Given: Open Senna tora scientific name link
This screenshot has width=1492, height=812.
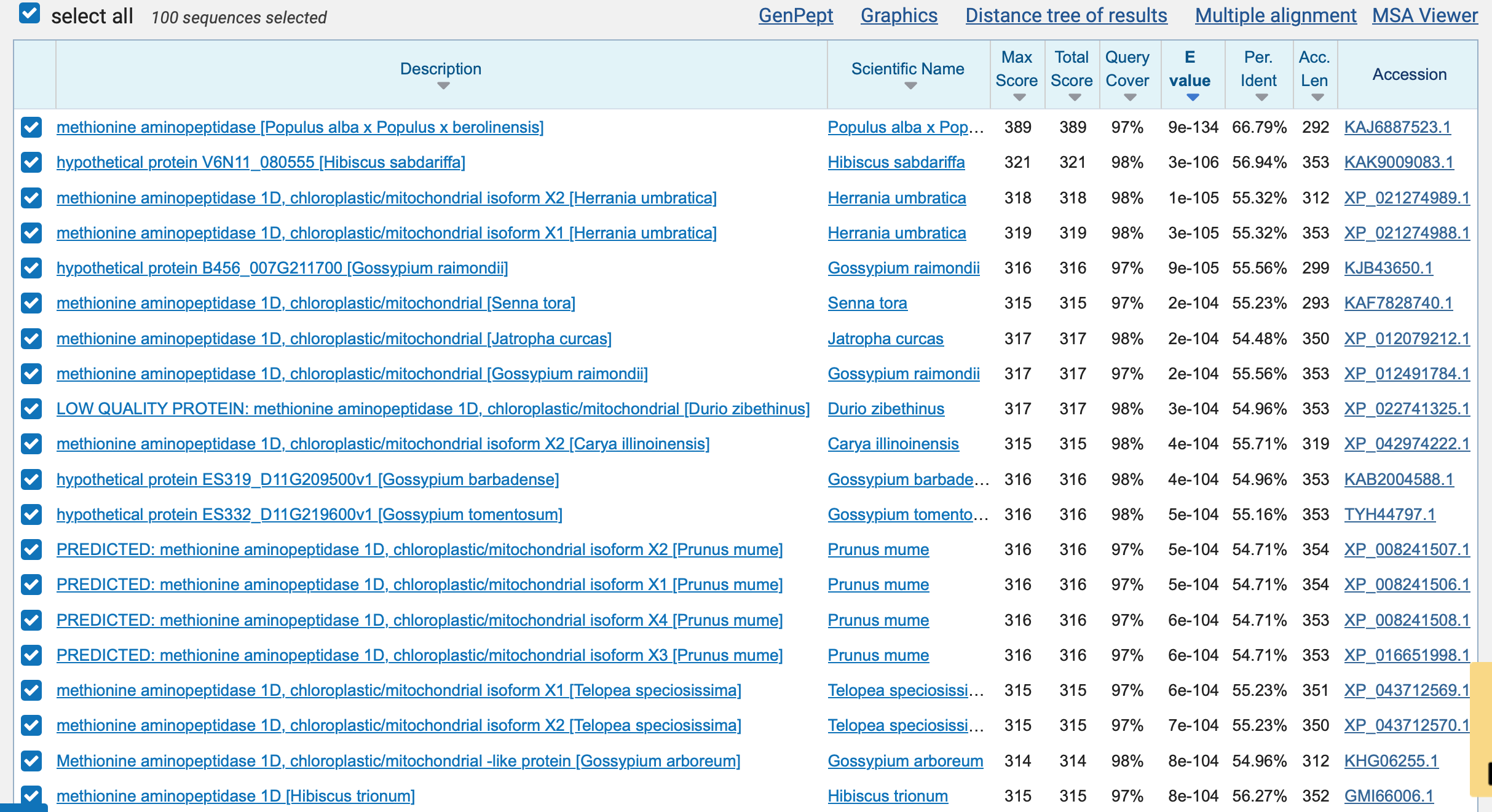Looking at the screenshot, I should click(x=867, y=303).
